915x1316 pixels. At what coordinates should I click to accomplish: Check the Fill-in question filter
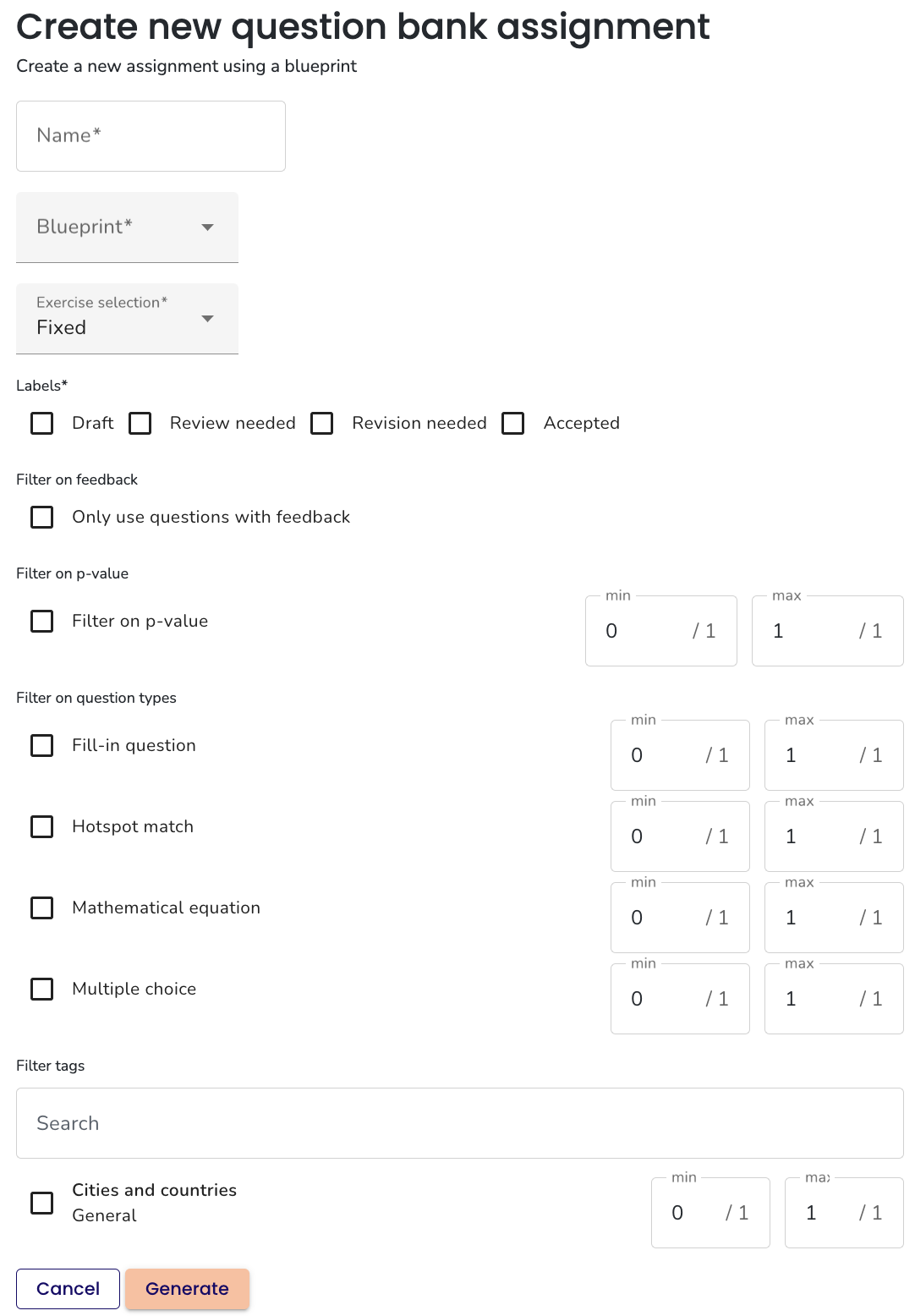point(41,745)
